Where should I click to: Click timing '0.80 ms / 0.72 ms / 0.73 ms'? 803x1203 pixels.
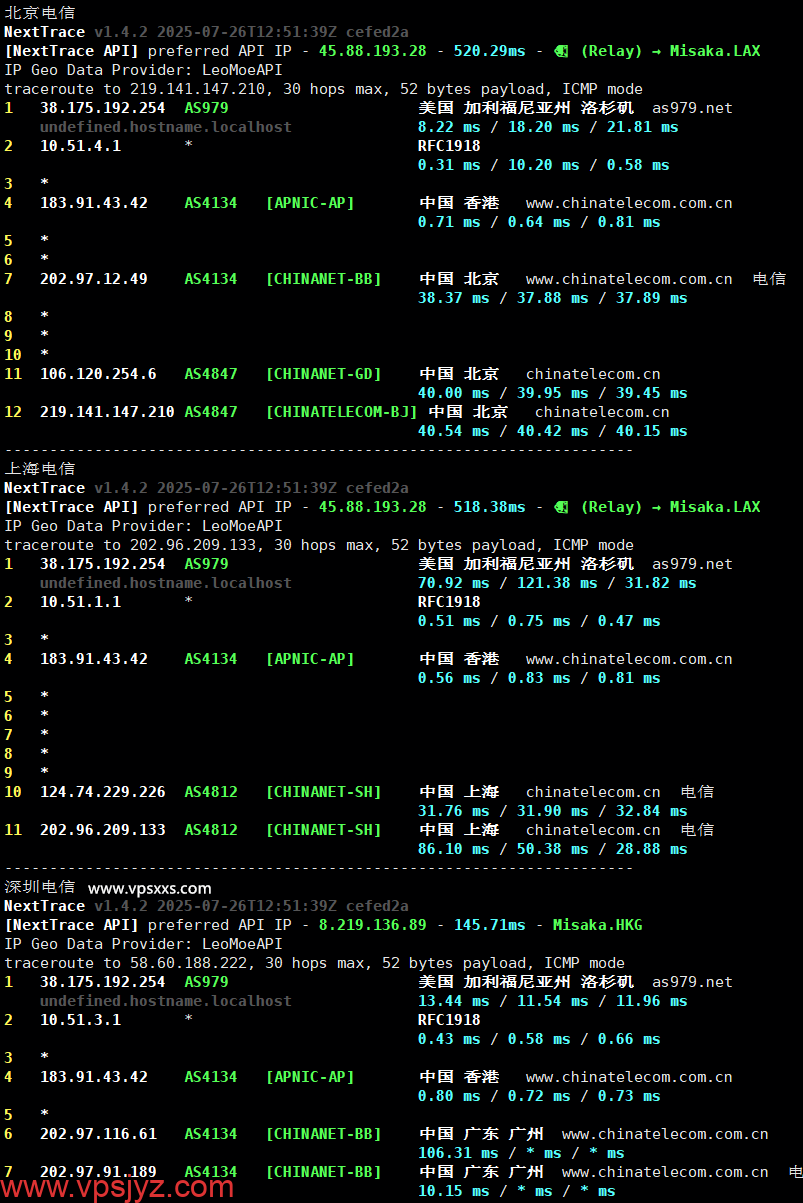pyautogui.click(x=539, y=1096)
